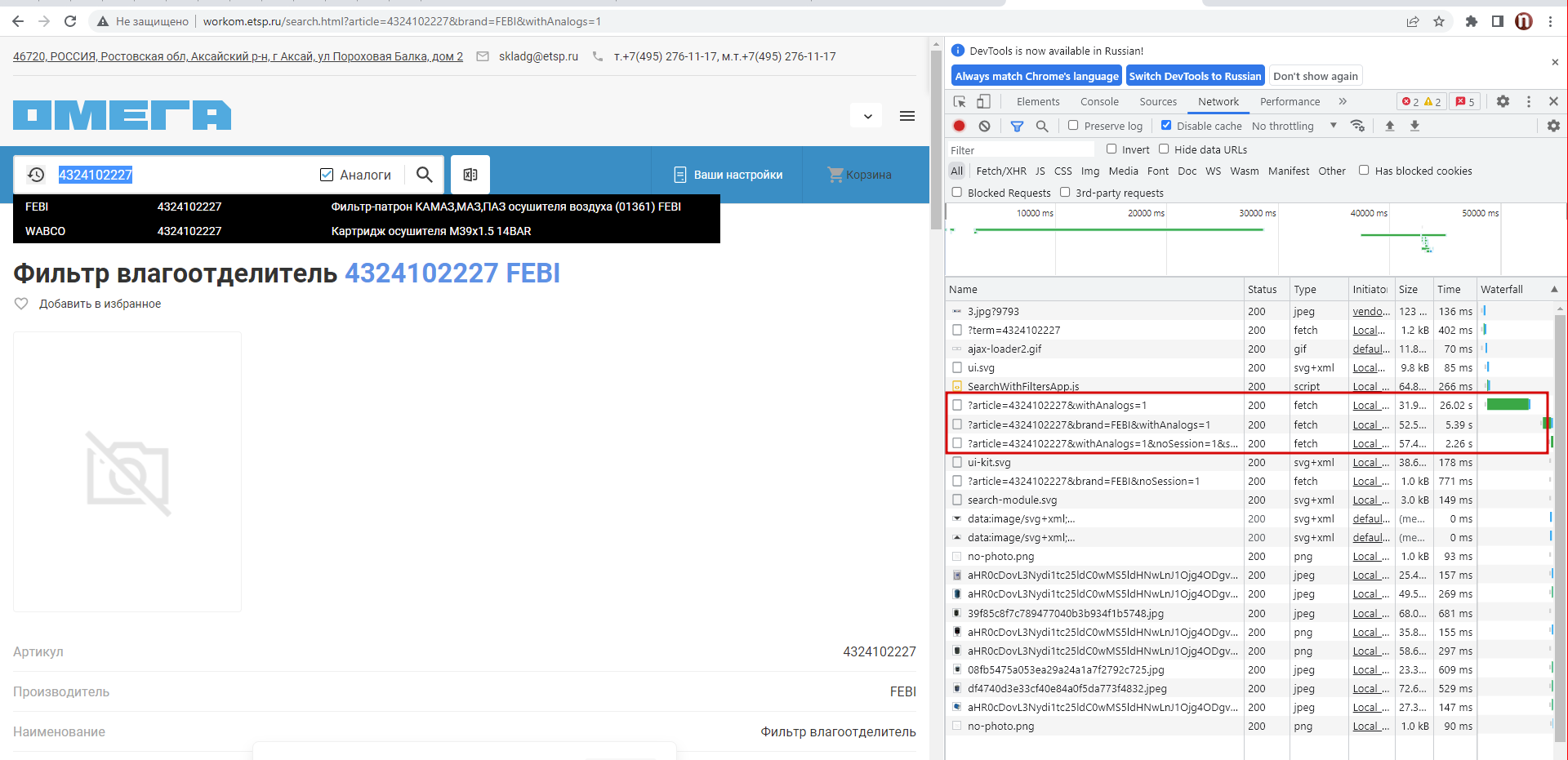Image resolution: width=1568 pixels, height=760 pixels.
Task: Open Performance tab
Action: (x=1290, y=101)
